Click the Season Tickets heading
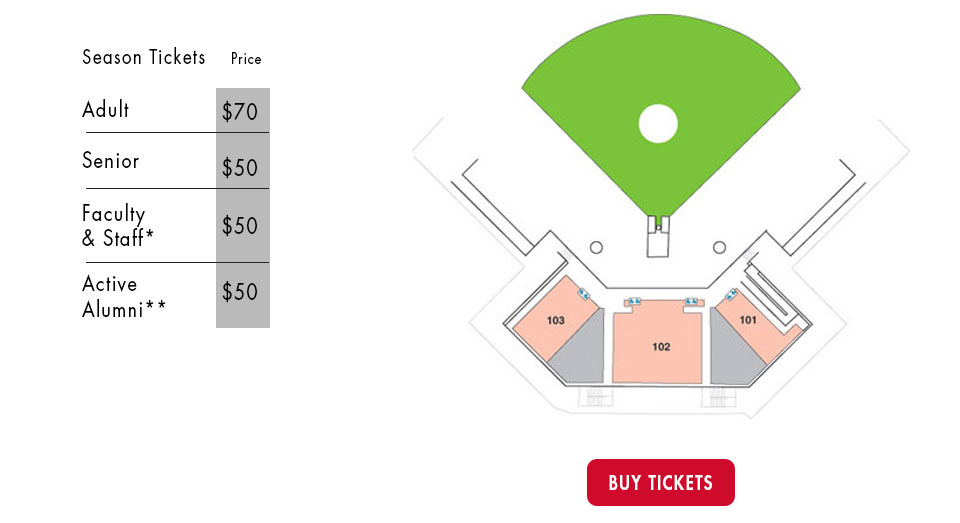 point(144,58)
